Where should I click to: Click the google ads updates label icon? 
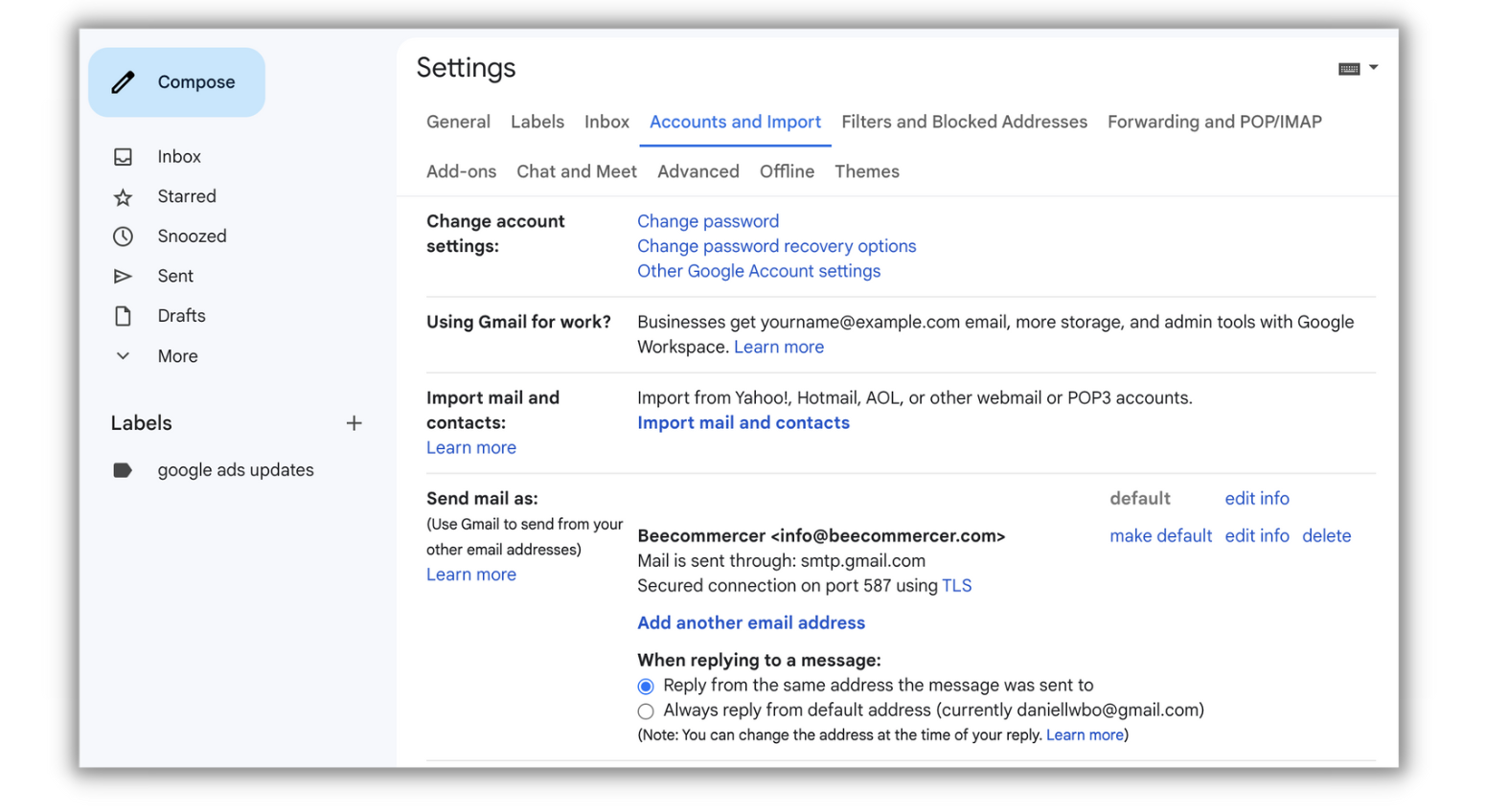pos(123,470)
